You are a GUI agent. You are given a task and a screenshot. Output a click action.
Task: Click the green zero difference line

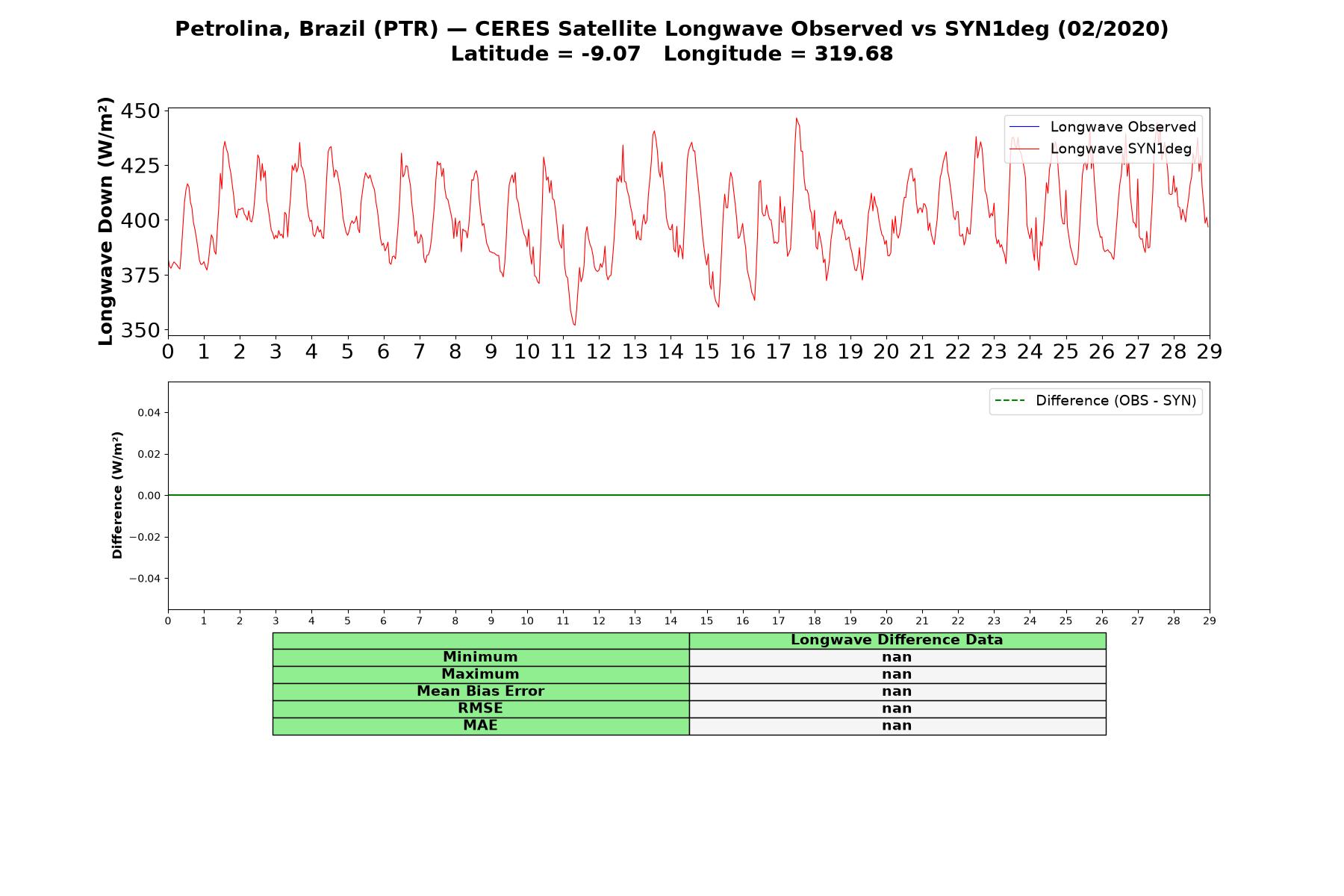click(688, 495)
